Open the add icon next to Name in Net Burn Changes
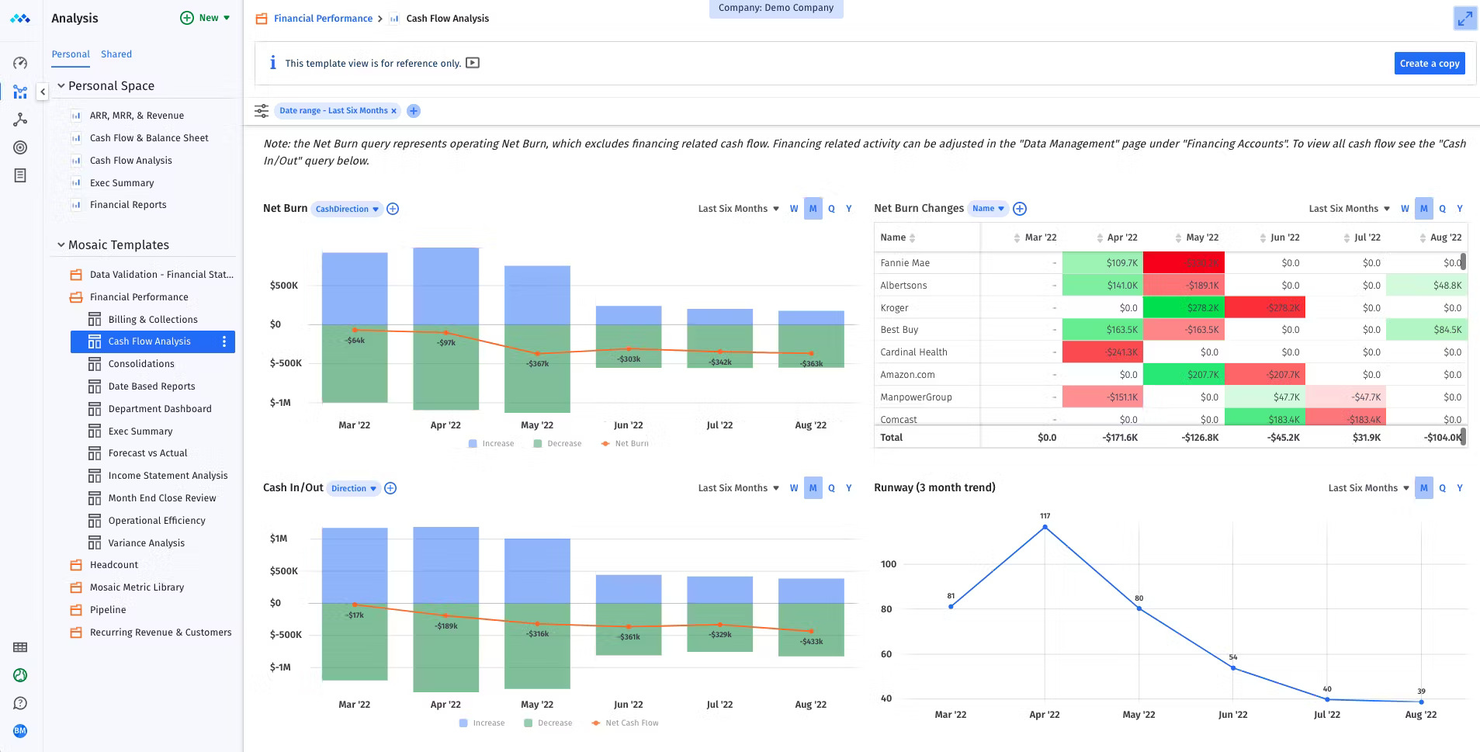Image resolution: width=1480 pixels, height=752 pixels. click(x=1020, y=208)
